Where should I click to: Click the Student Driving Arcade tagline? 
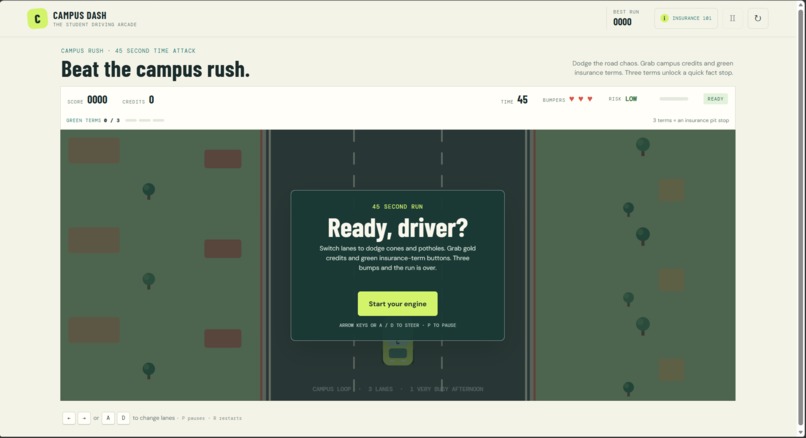pos(95,24)
